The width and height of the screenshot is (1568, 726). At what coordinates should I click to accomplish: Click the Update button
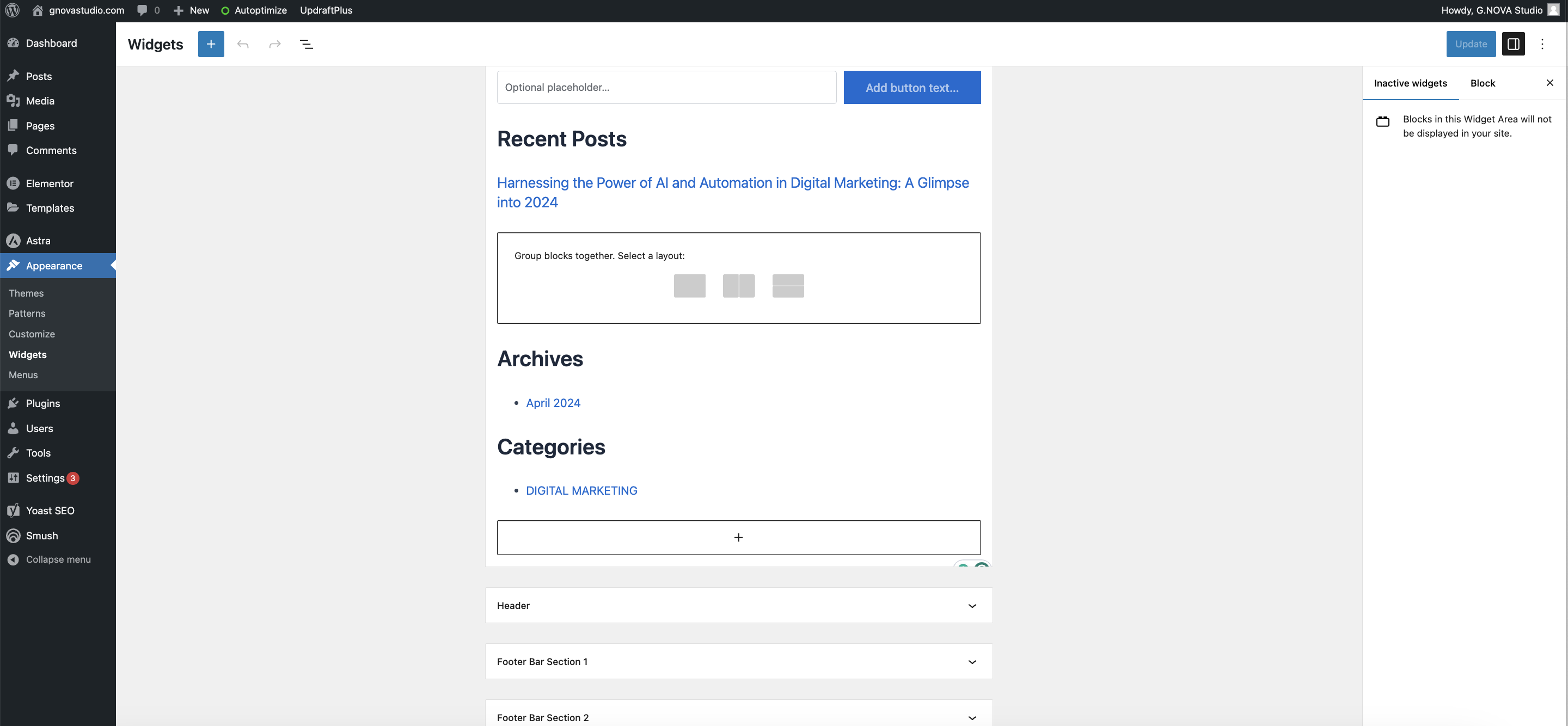tap(1470, 44)
